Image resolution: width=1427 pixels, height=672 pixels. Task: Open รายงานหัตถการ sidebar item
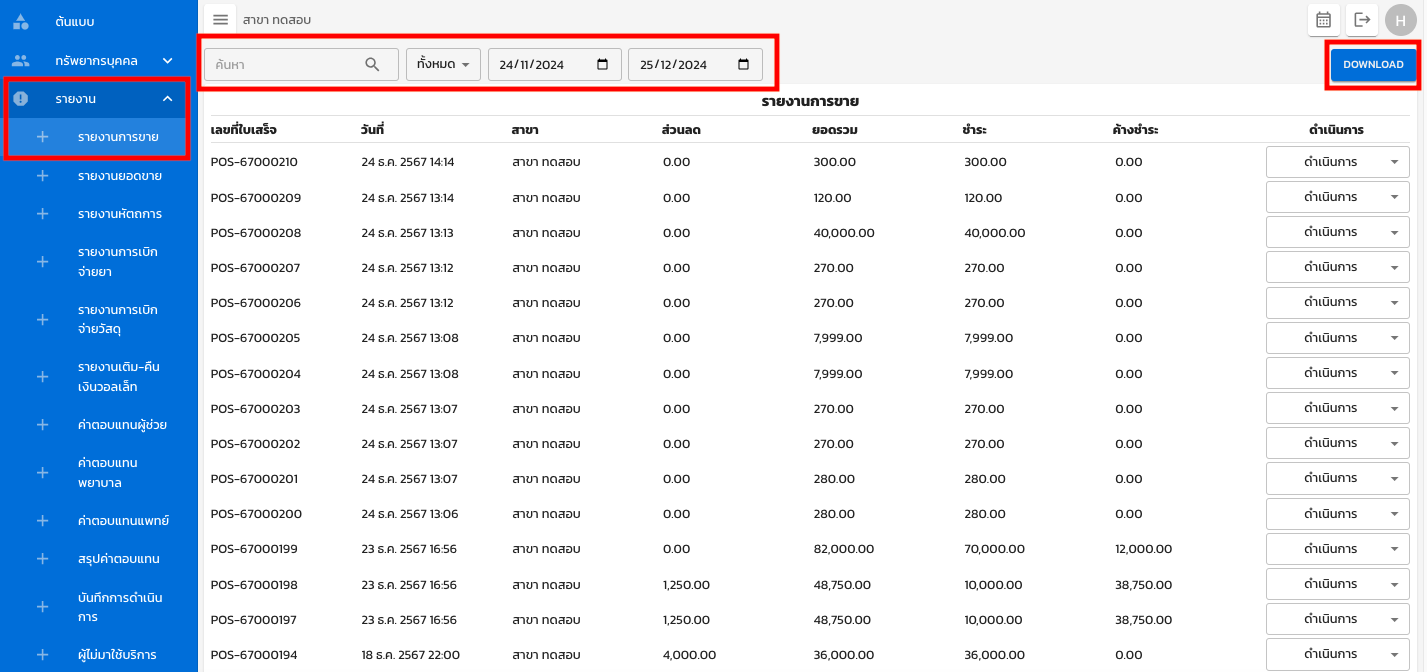[x=98, y=214]
